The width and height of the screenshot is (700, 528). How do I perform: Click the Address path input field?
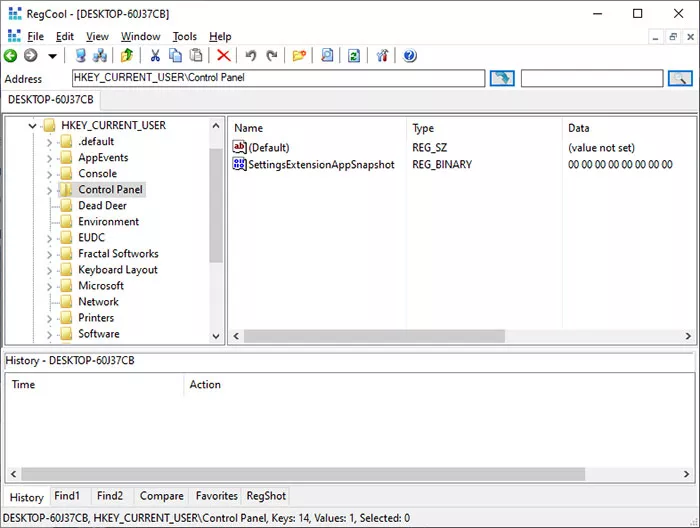coord(278,78)
